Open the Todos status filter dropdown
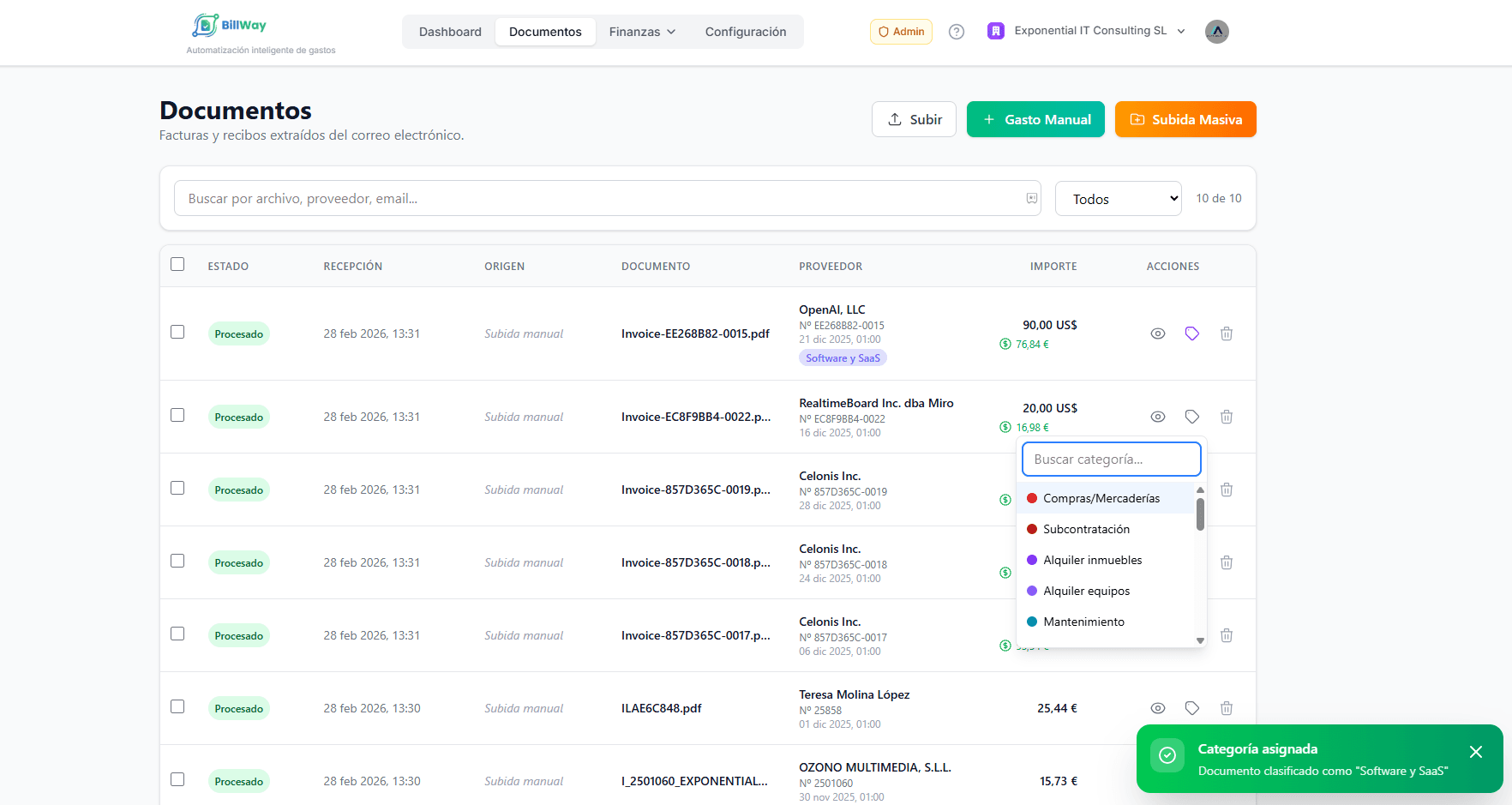Viewport: 1512px width, 805px height. click(x=1118, y=199)
